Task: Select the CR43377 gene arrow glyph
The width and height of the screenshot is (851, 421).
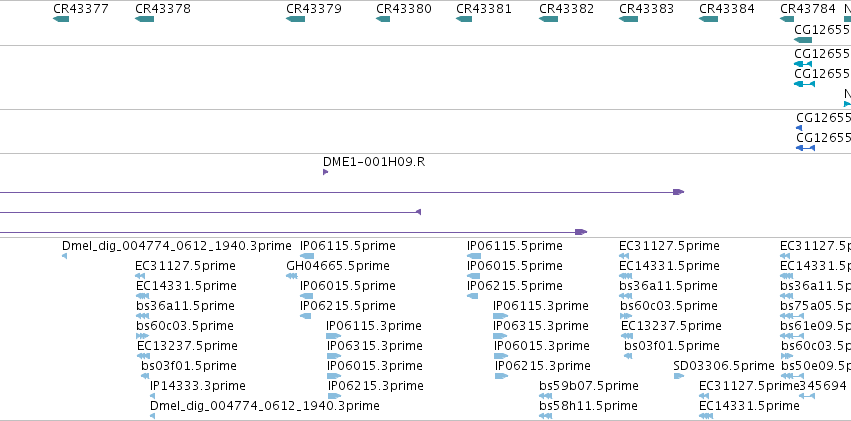Action: (x=61, y=19)
